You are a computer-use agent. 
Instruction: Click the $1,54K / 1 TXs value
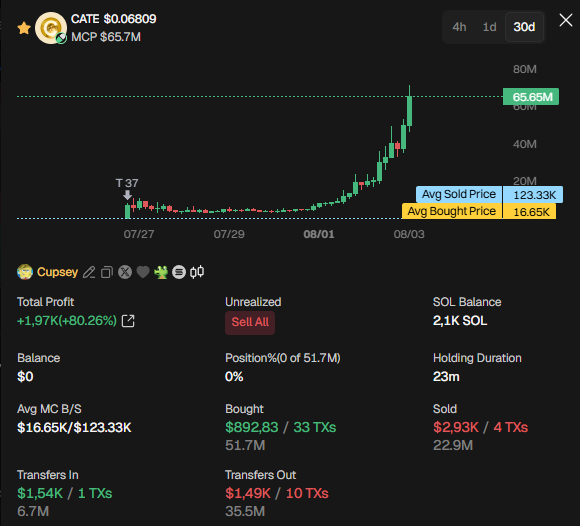point(64,493)
